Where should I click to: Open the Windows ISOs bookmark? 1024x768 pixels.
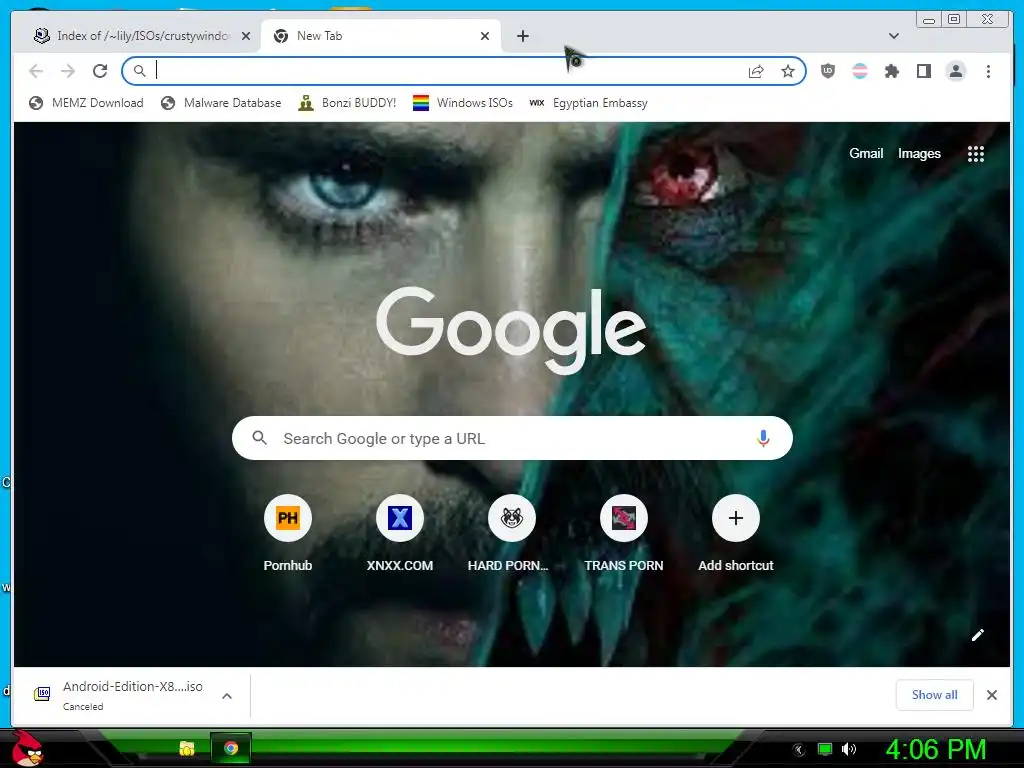(463, 103)
